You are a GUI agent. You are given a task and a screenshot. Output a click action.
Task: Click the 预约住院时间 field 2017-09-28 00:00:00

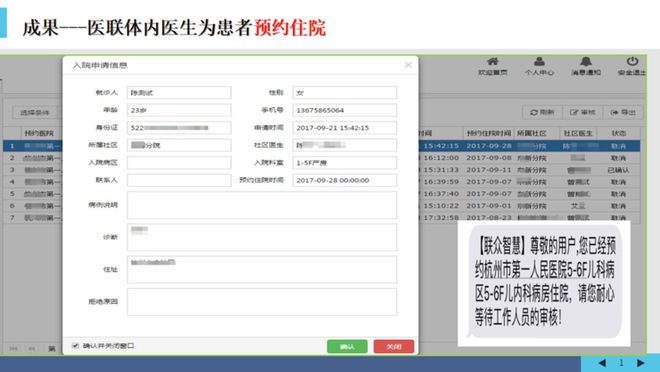pos(345,180)
